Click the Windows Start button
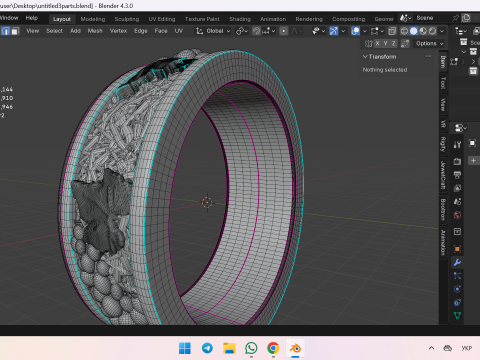Screen dimensions: 480x360 185,348
